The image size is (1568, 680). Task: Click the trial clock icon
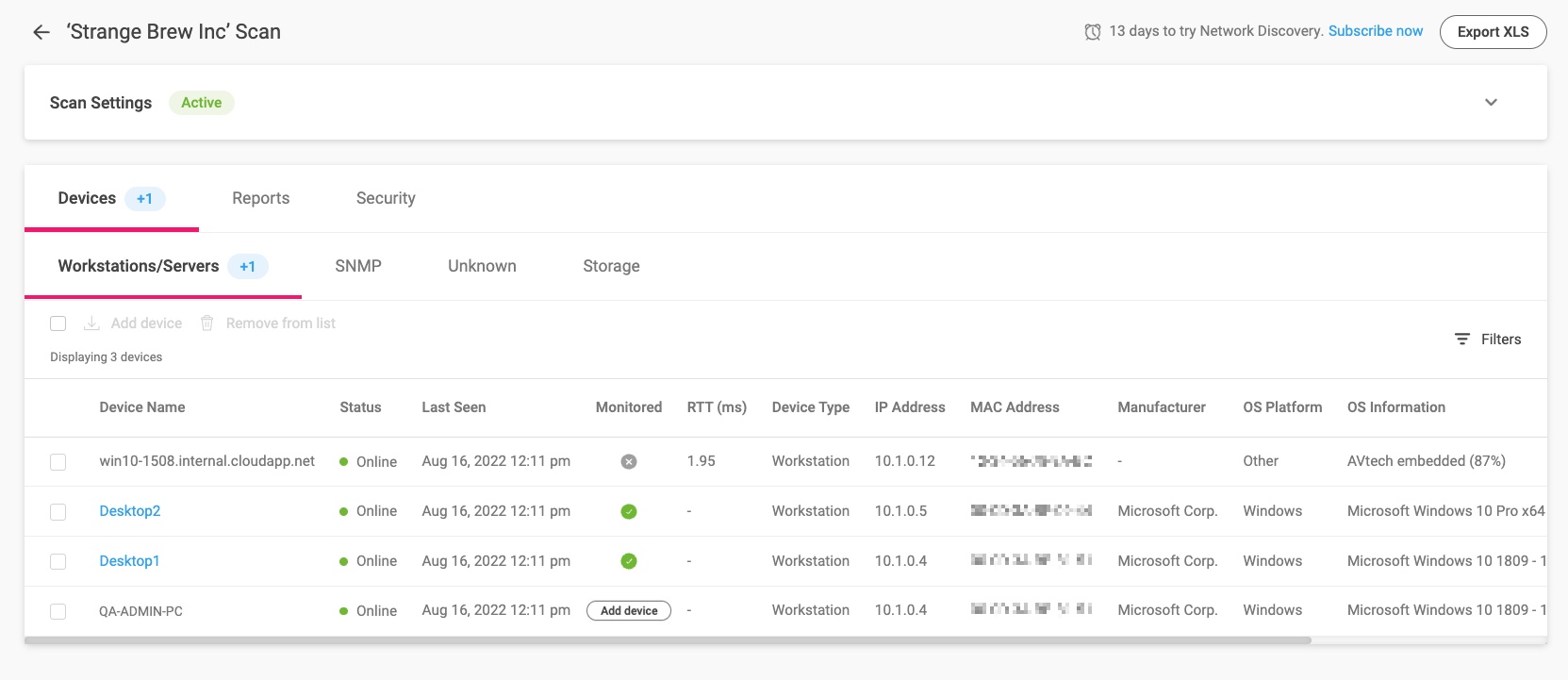[1092, 32]
